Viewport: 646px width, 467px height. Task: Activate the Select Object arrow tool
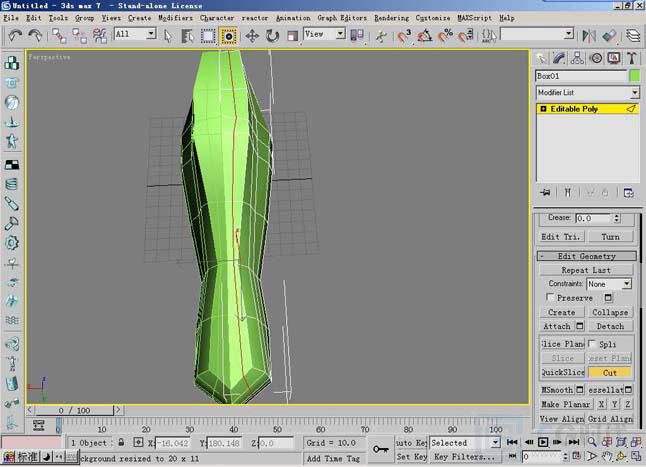[x=167, y=36]
